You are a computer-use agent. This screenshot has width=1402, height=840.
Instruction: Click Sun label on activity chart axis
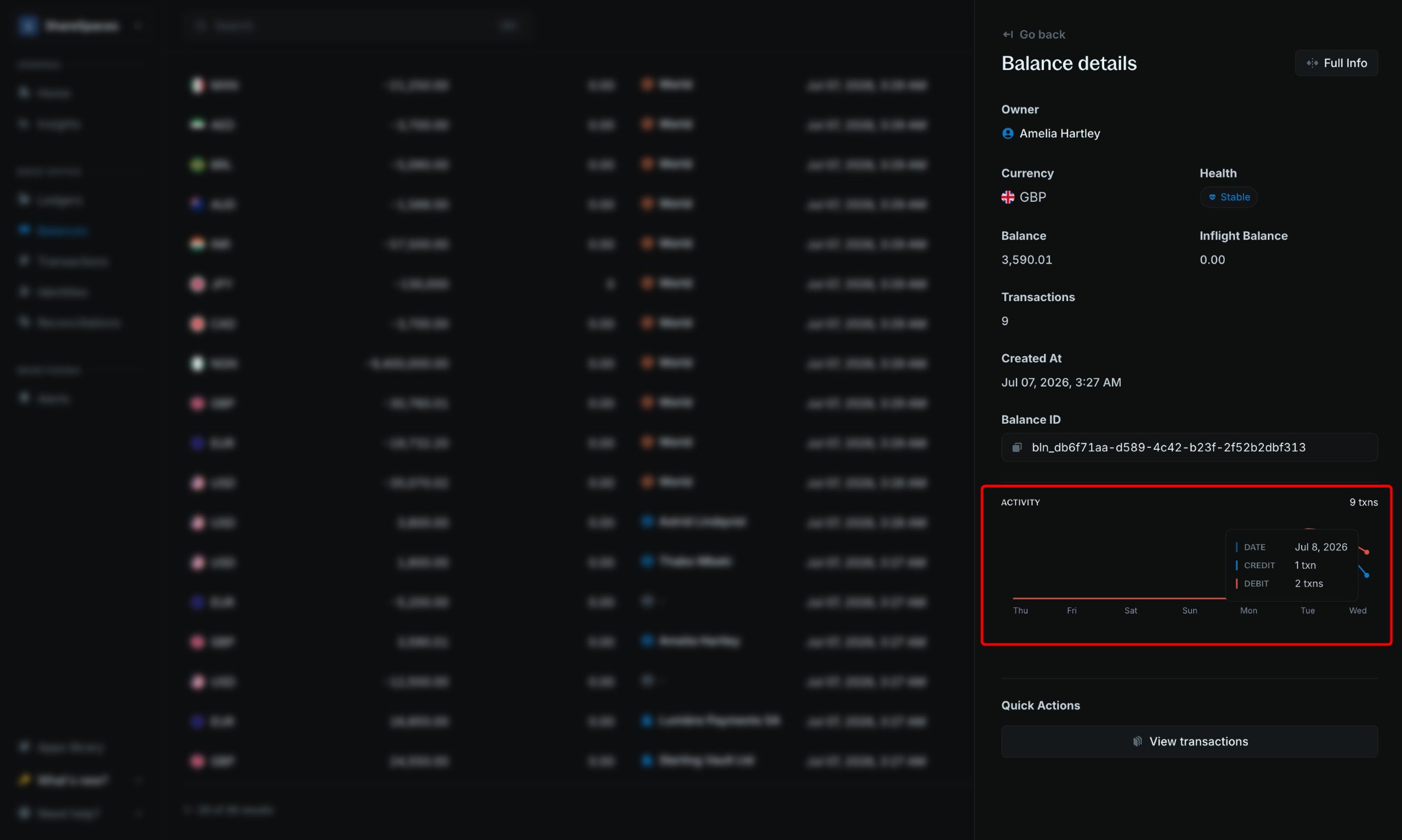1189,611
